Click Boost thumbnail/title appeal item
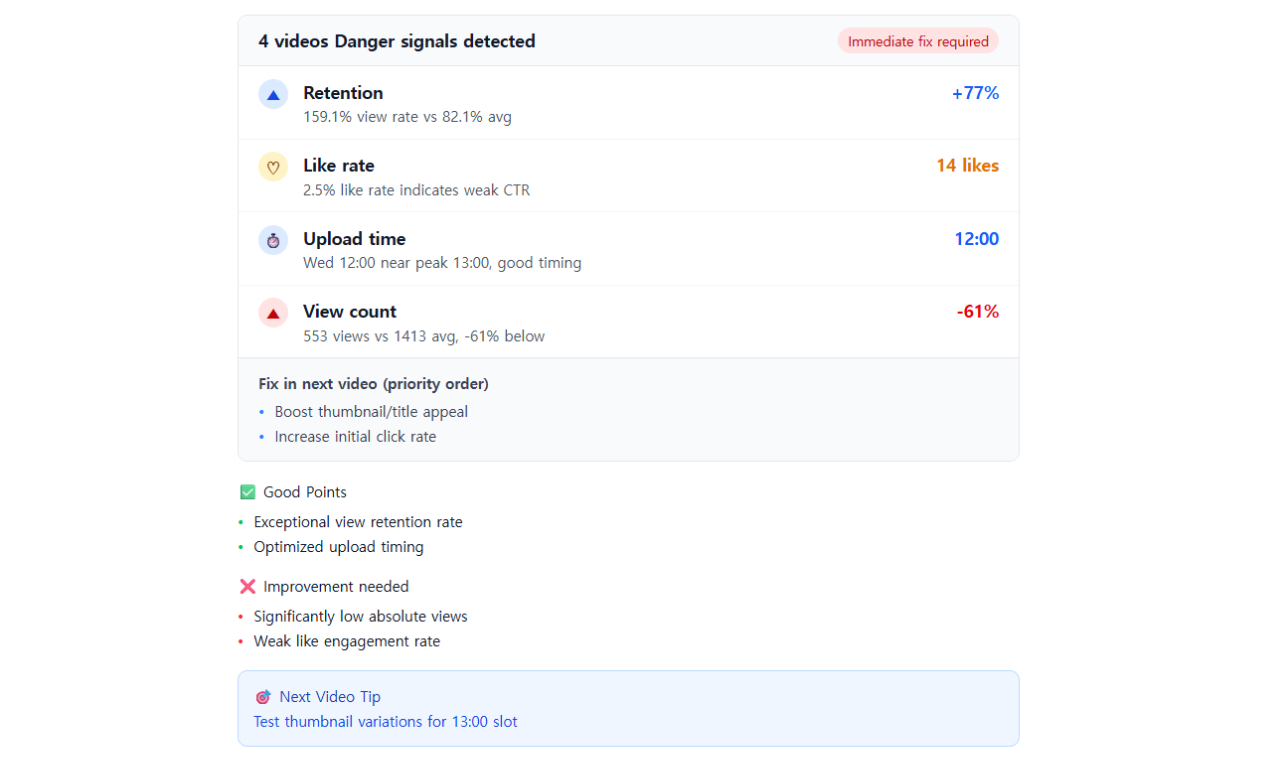Image resolution: width=1270 pixels, height=760 pixels. [x=371, y=412]
